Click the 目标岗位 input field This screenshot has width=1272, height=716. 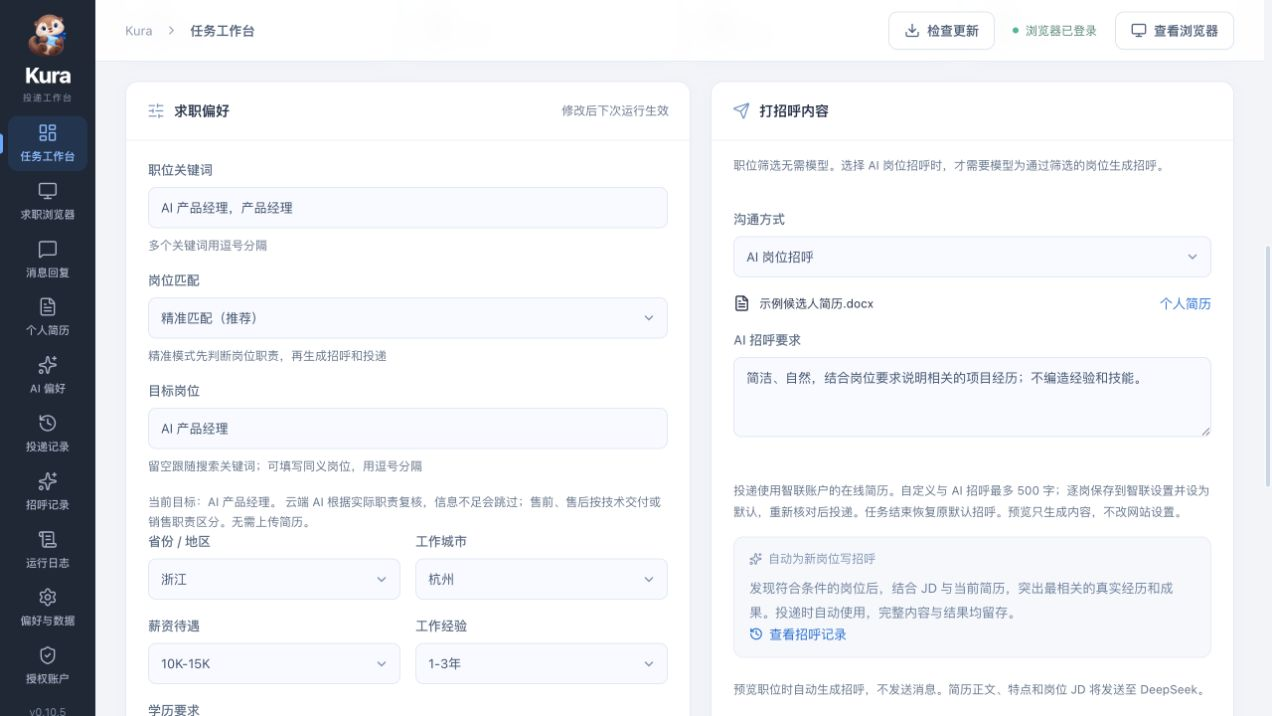tap(408, 428)
